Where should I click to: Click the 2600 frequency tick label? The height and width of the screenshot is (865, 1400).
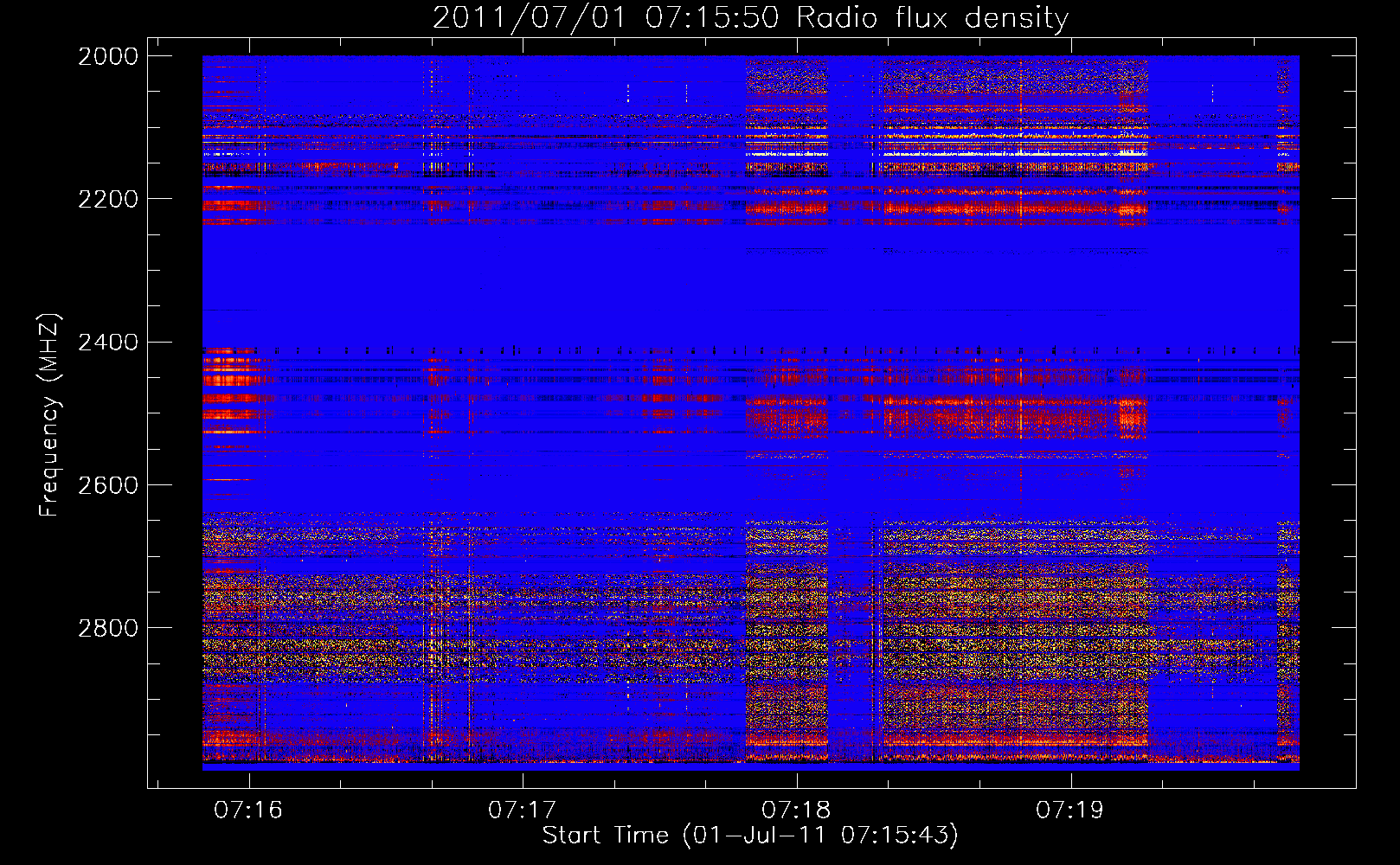(108, 485)
